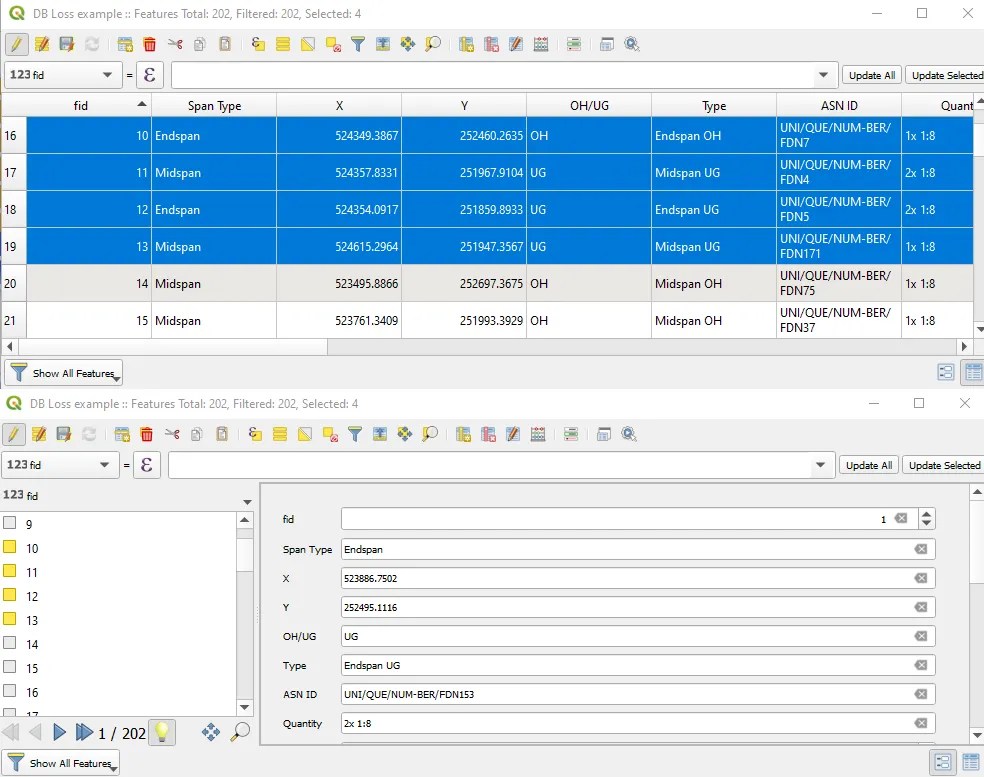Viewport: 984px width, 777px height.
Task: Toggle editing mode with the pencil icon
Action: 17,44
